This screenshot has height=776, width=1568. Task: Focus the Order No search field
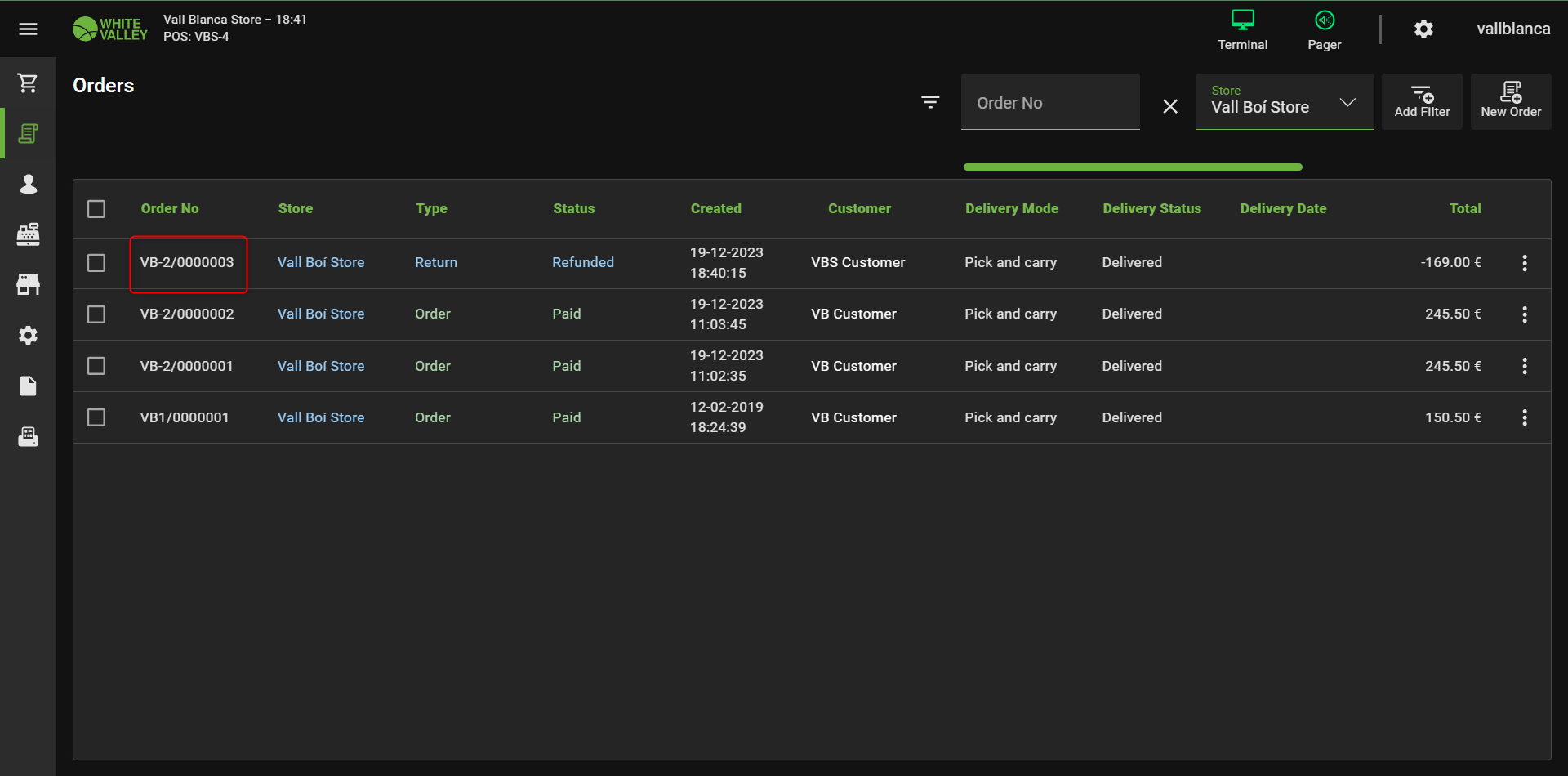coord(1049,103)
